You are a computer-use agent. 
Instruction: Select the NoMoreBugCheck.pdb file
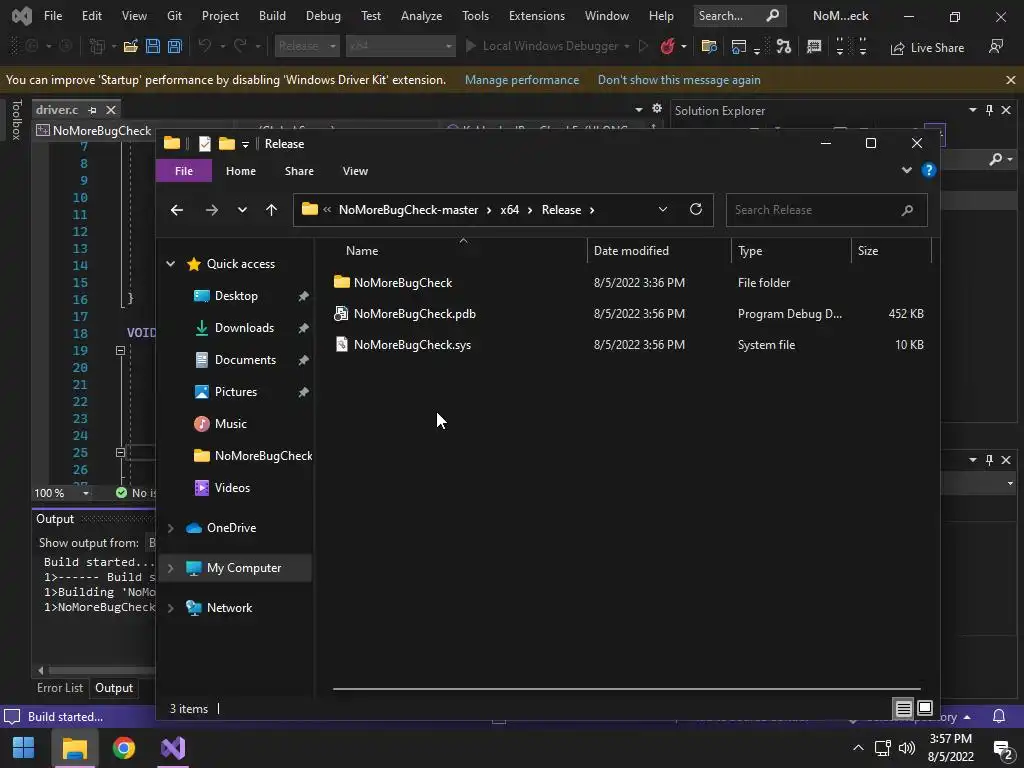tap(415, 314)
